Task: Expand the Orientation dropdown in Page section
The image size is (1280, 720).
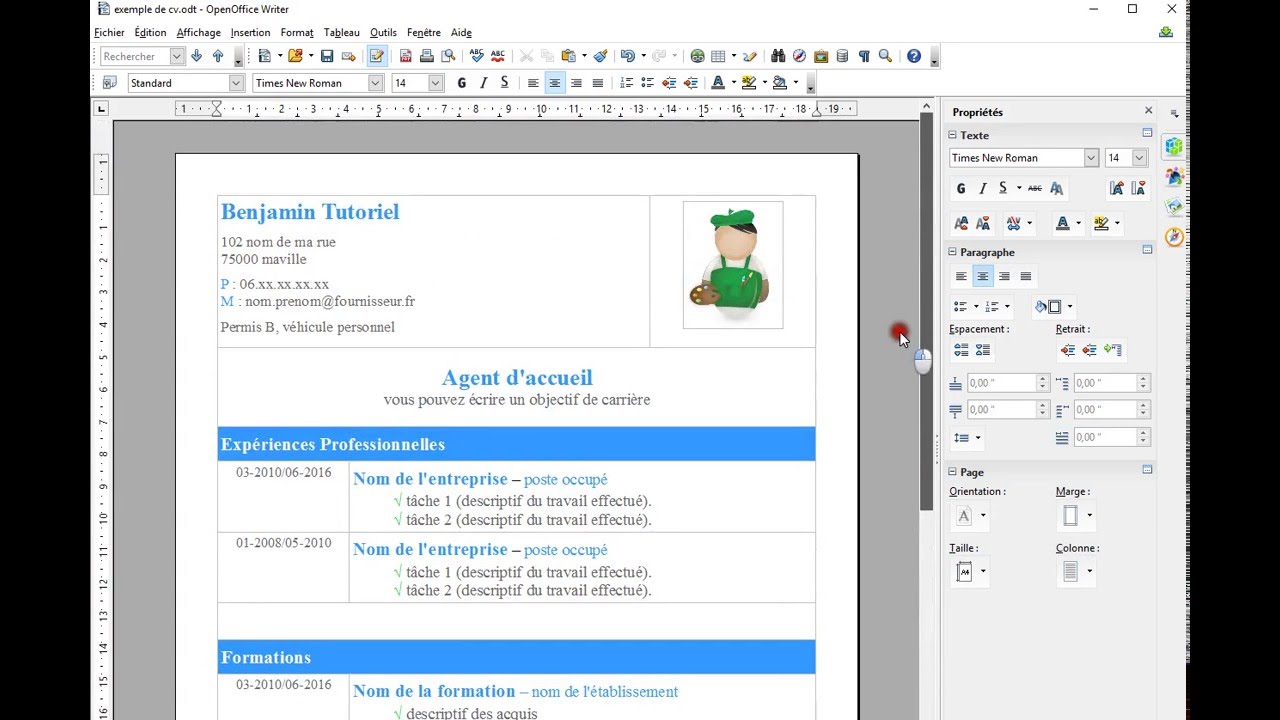Action: pyautogui.click(x=983, y=516)
